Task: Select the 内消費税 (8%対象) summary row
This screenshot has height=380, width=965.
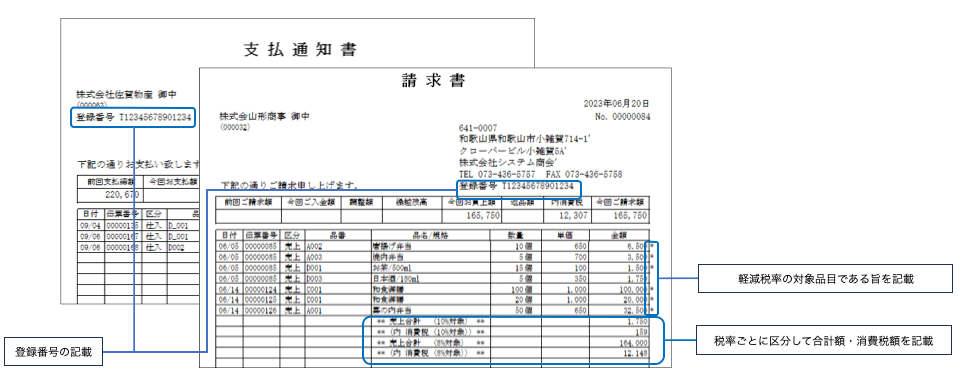Action: point(433,354)
